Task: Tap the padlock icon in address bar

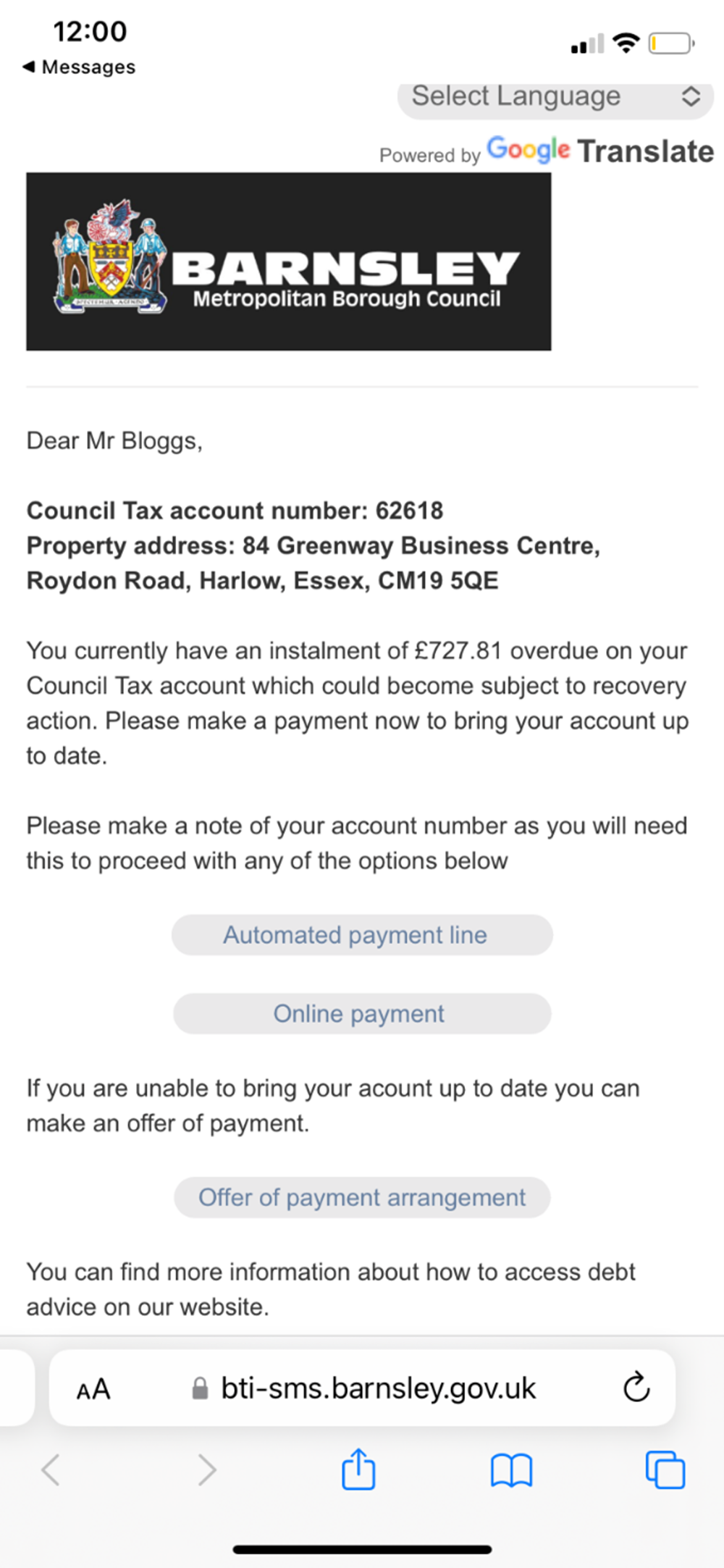Action: click(200, 1388)
